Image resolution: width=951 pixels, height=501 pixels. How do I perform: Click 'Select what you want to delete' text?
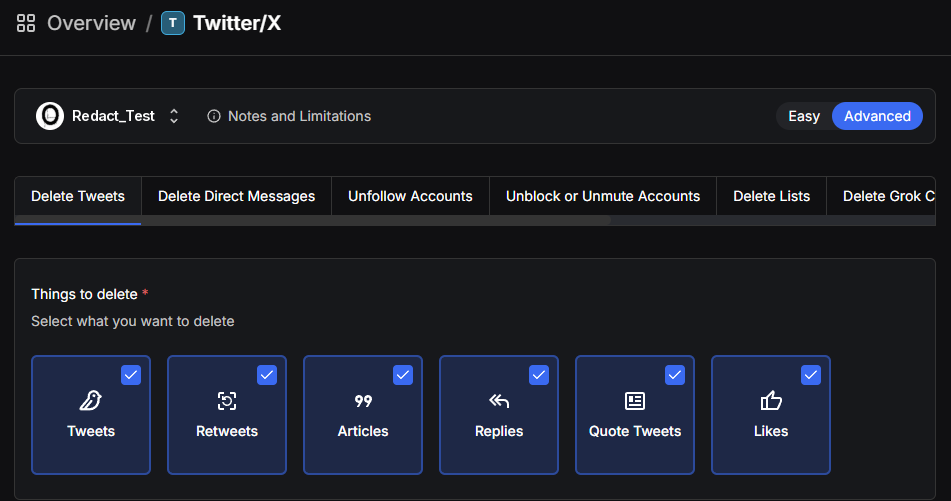click(133, 321)
